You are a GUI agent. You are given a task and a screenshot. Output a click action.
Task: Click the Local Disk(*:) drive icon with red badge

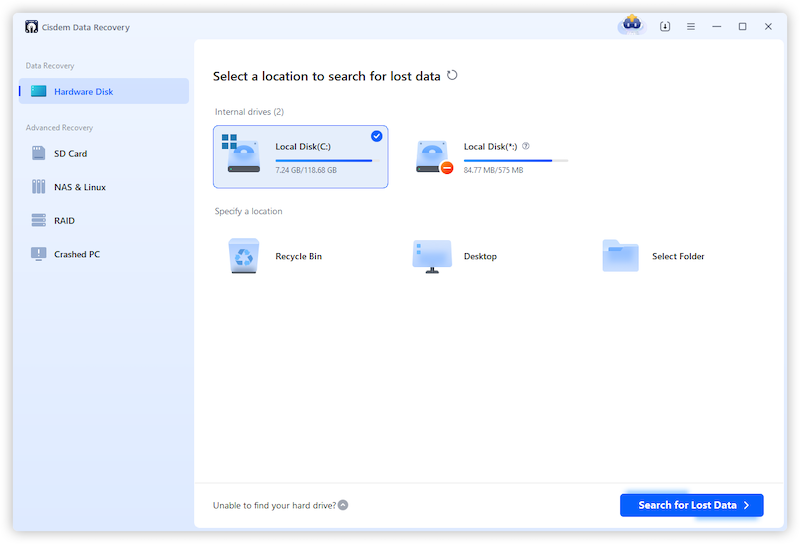coord(434,157)
